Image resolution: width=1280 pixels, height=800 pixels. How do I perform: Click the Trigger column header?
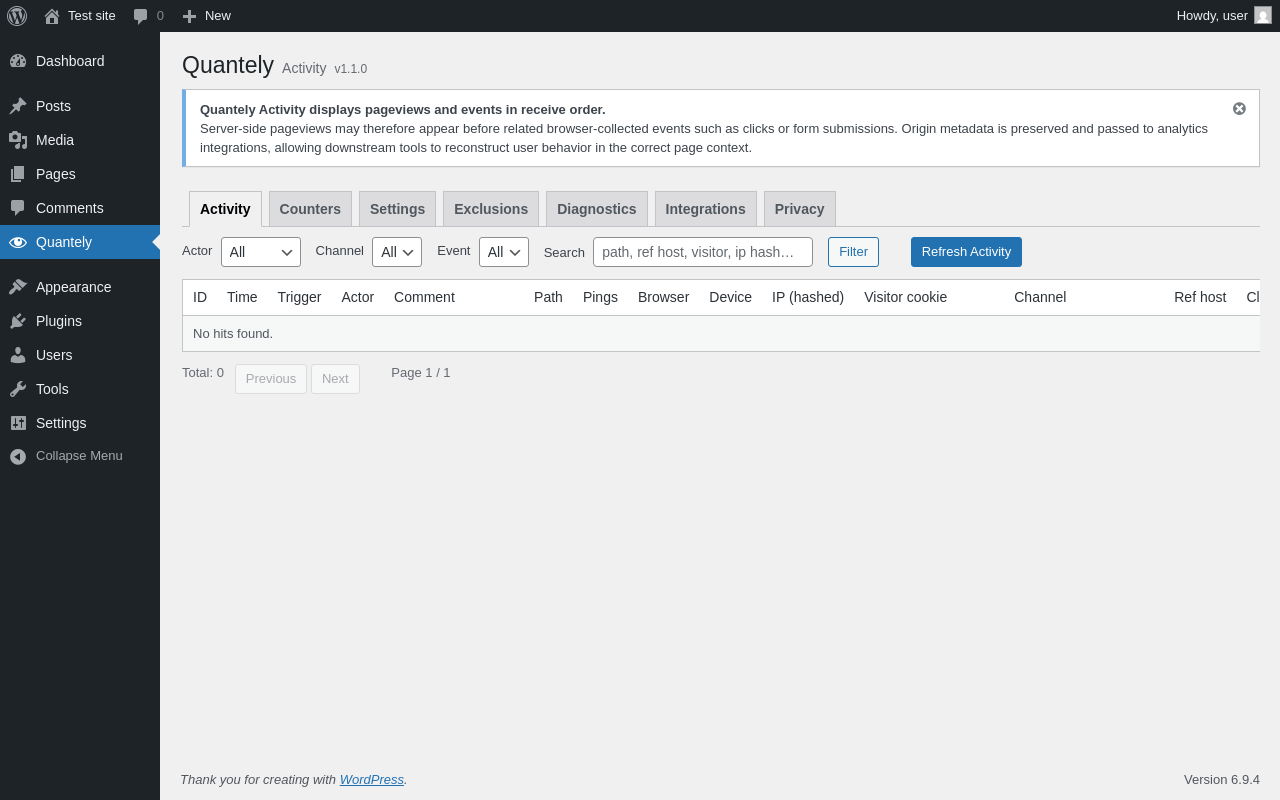click(299, 297)
